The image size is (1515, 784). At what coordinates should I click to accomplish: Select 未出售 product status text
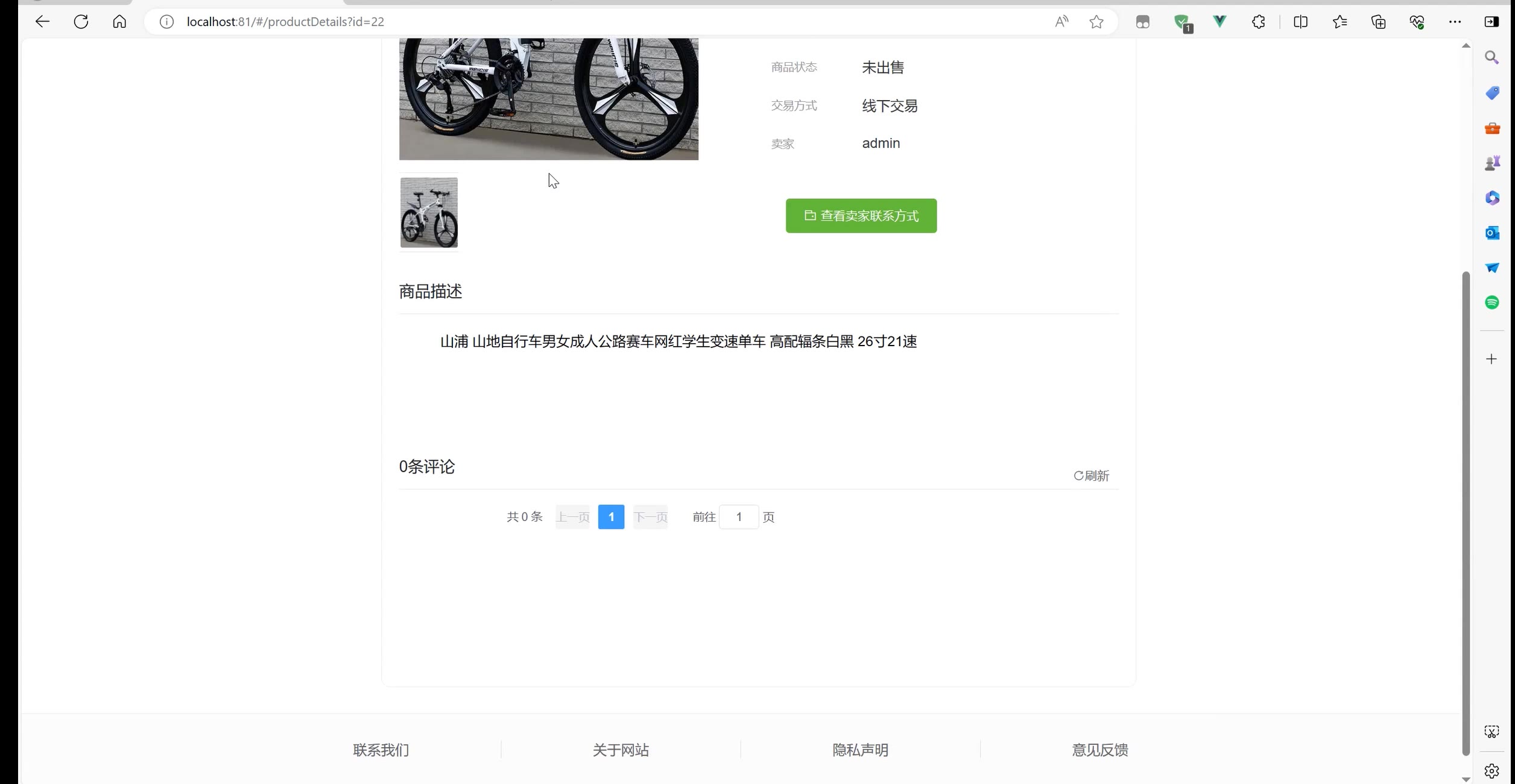882,68
